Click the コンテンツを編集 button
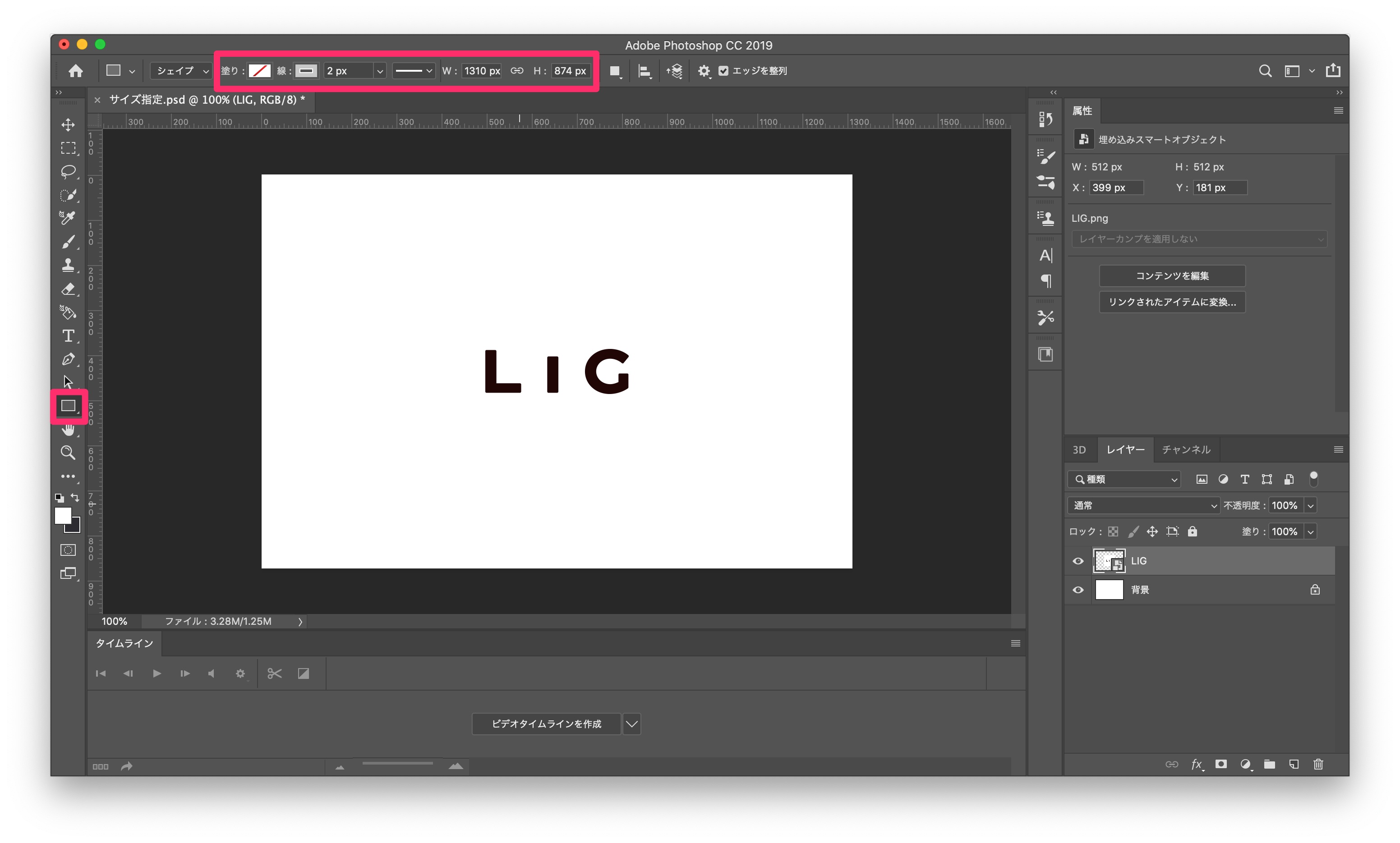 [1172, 276]
